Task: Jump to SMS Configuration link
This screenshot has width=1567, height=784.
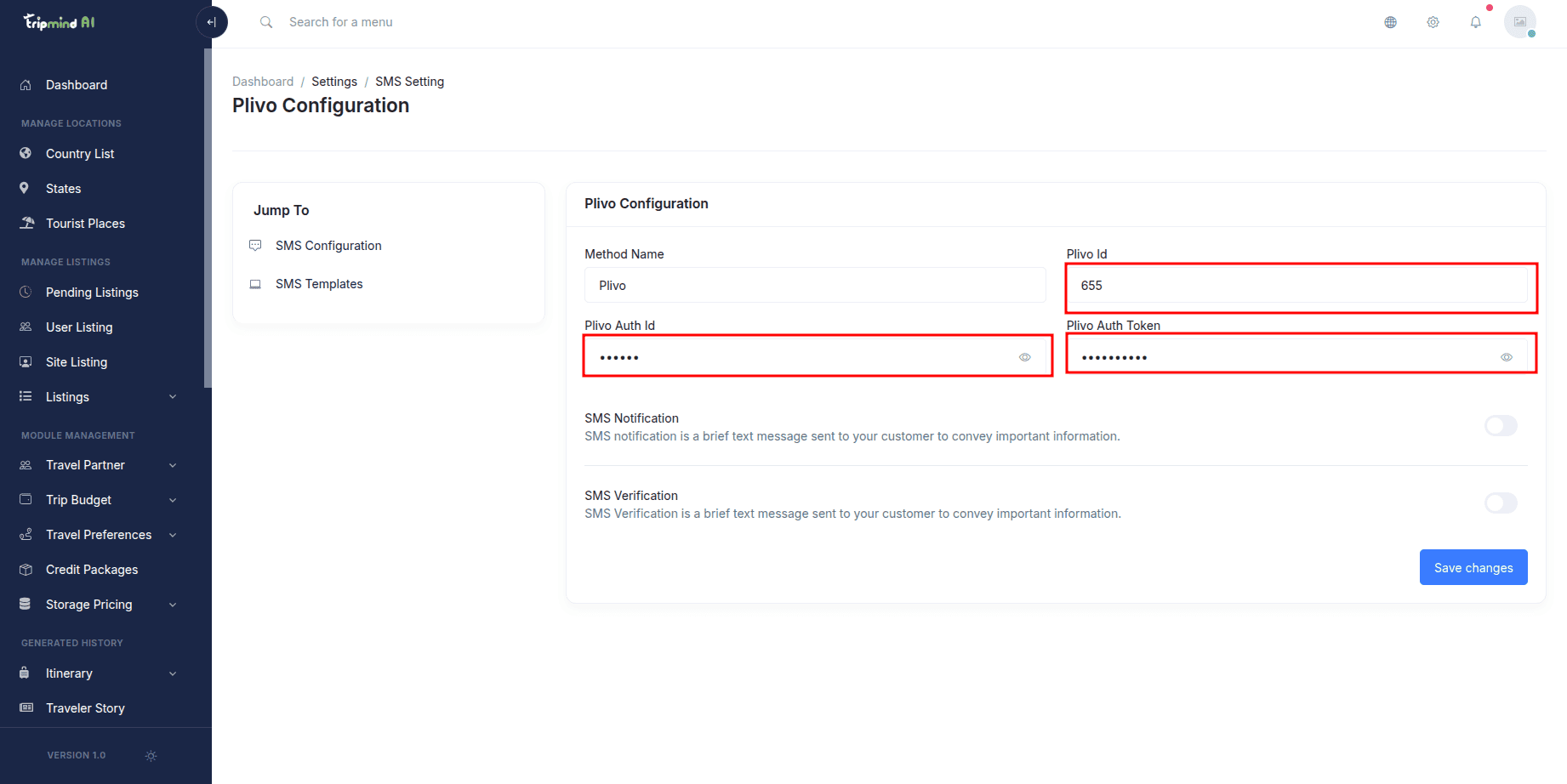Action: [328, 245]
